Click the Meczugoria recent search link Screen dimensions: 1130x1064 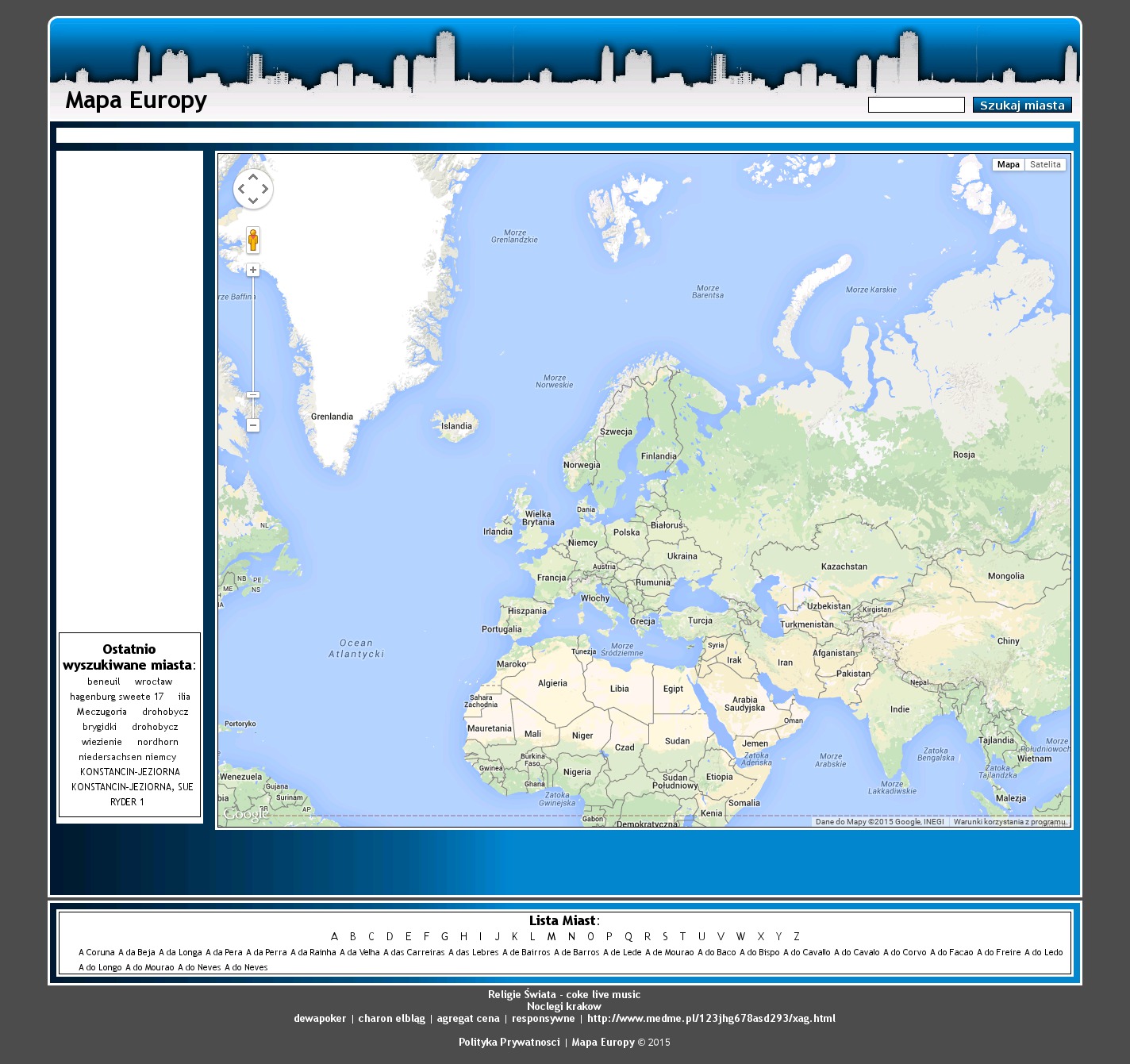pyautogui.click(x=102, y=712)
